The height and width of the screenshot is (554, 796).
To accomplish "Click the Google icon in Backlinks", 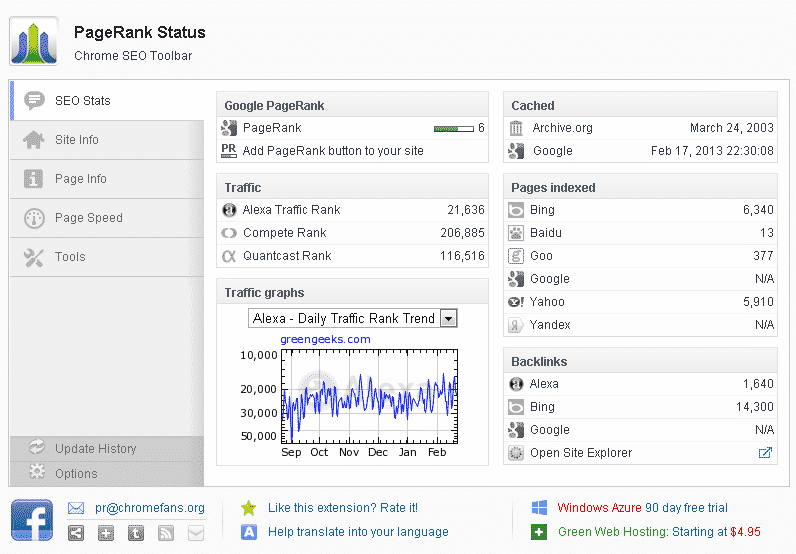I will 516,430.
